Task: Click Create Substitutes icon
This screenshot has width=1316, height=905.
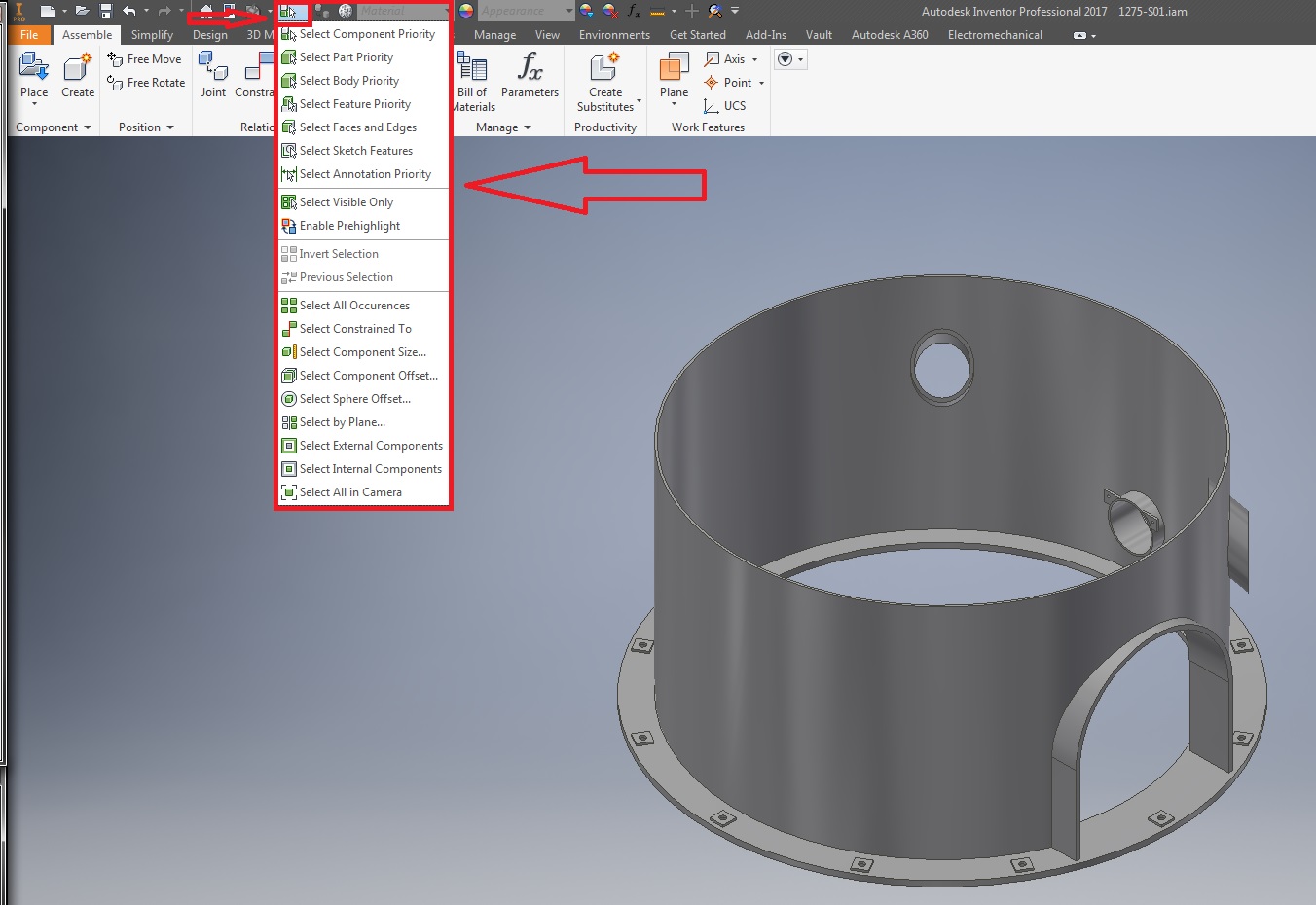Action: tap(604, 67)
